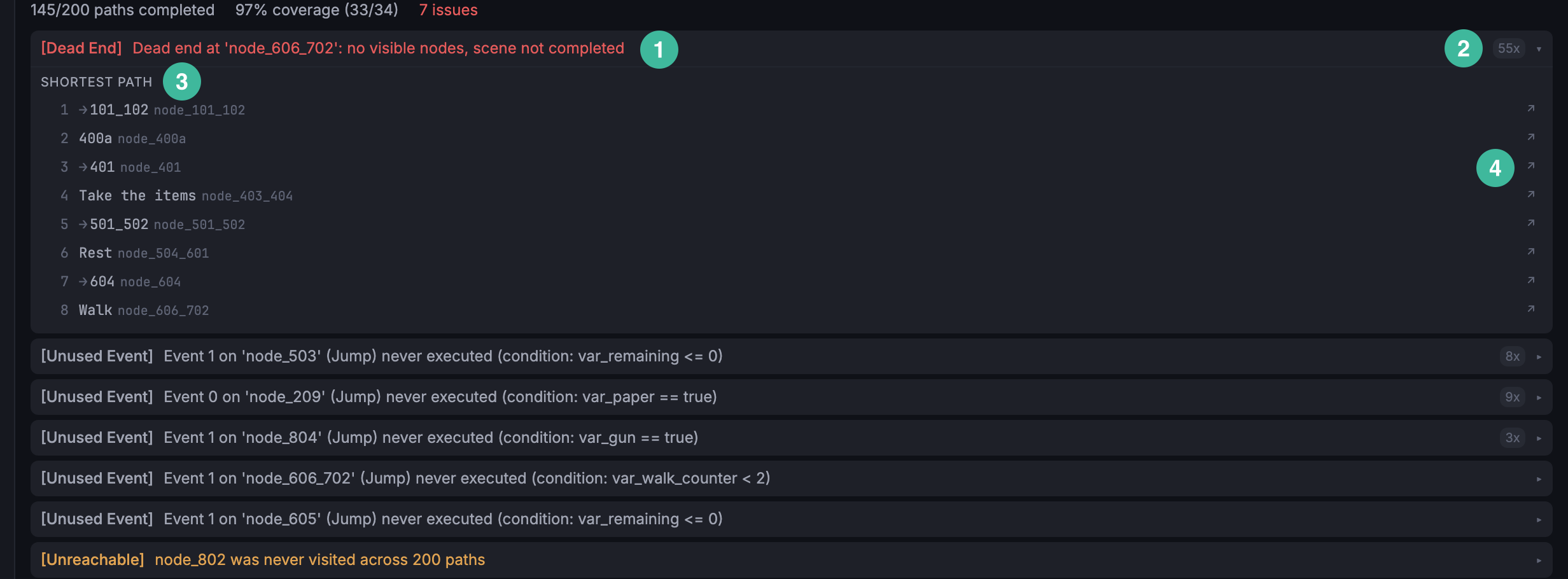
Task: Open node_101_102 via its arrow icon
Action: point(1531,109)
